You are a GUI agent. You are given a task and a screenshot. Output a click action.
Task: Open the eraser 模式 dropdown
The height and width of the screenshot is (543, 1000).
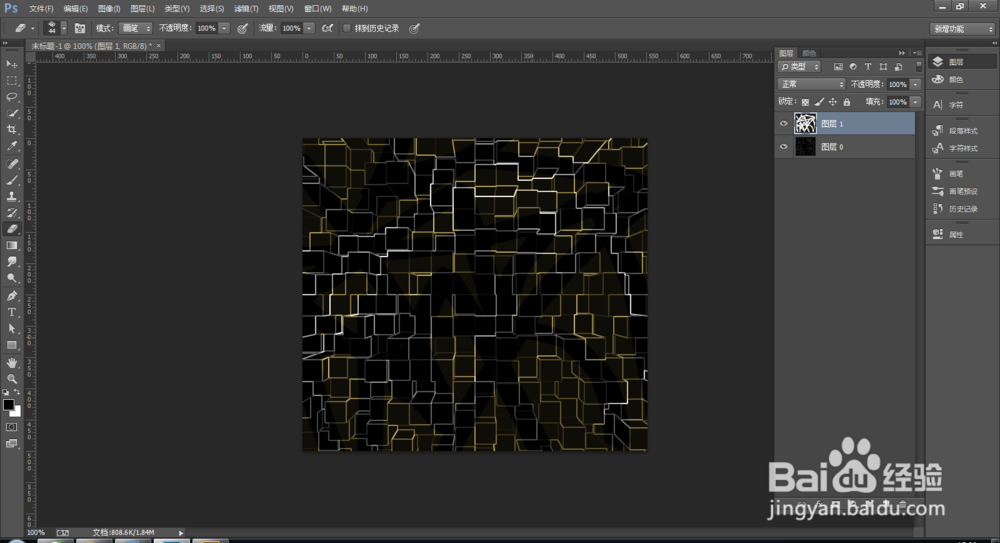[x=135, y=28]
